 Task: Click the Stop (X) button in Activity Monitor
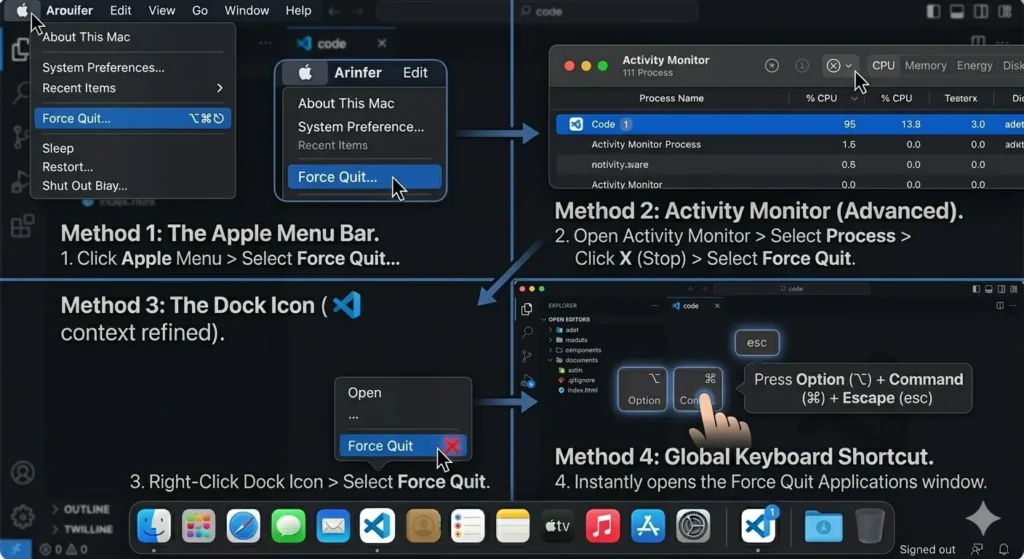pyautogui.click(x=833, y=65)
